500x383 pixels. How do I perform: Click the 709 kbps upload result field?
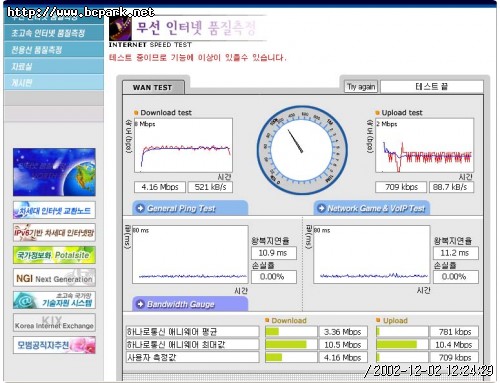point(401,187)
